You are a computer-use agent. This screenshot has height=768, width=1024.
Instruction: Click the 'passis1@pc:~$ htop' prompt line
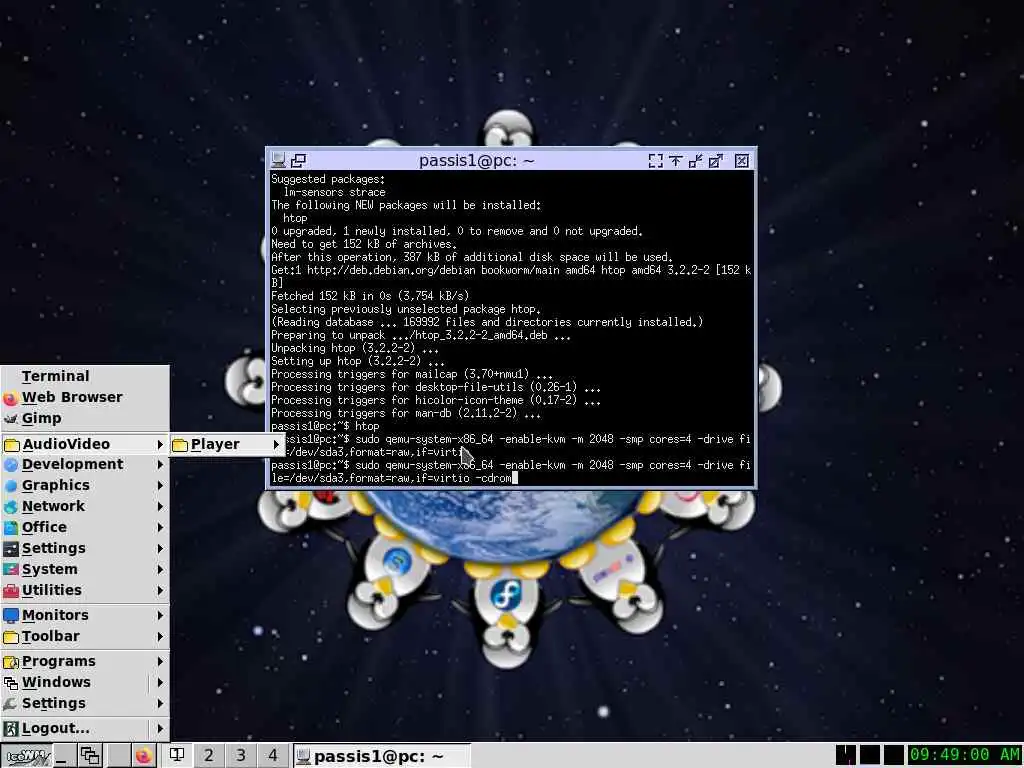(x=325, y=426)
